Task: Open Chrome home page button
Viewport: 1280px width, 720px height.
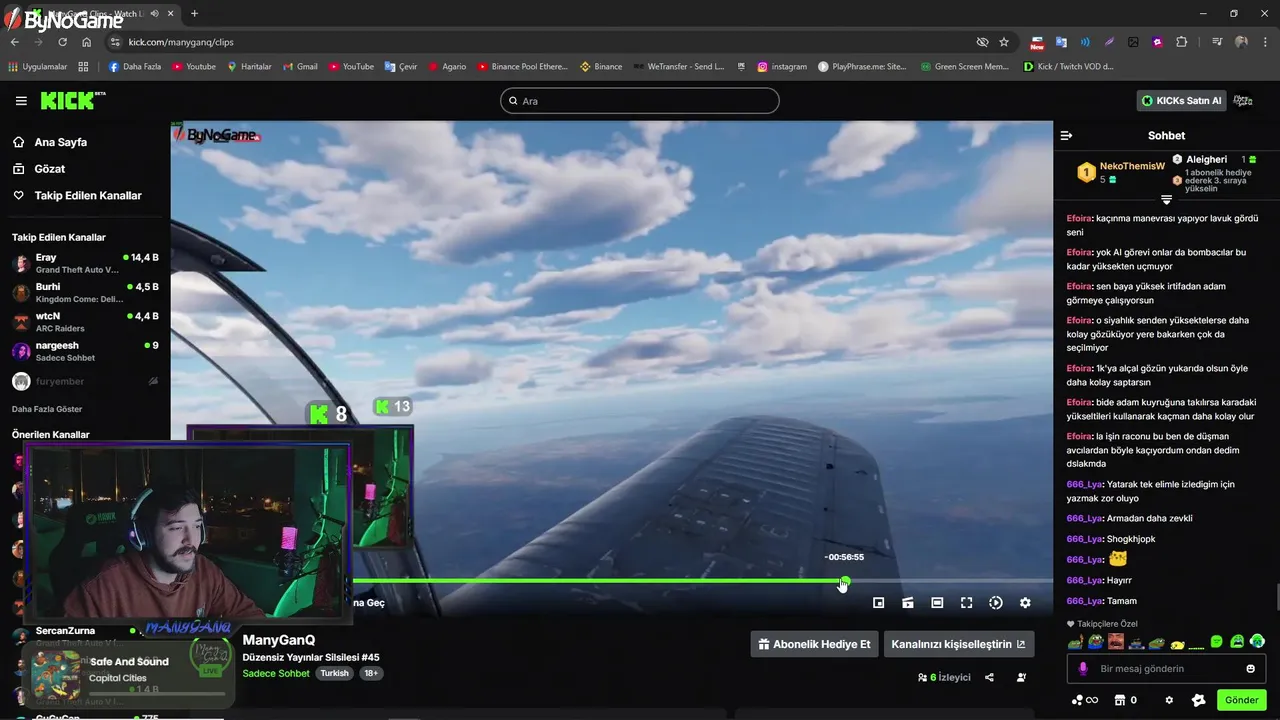Action: click(86, 42)
